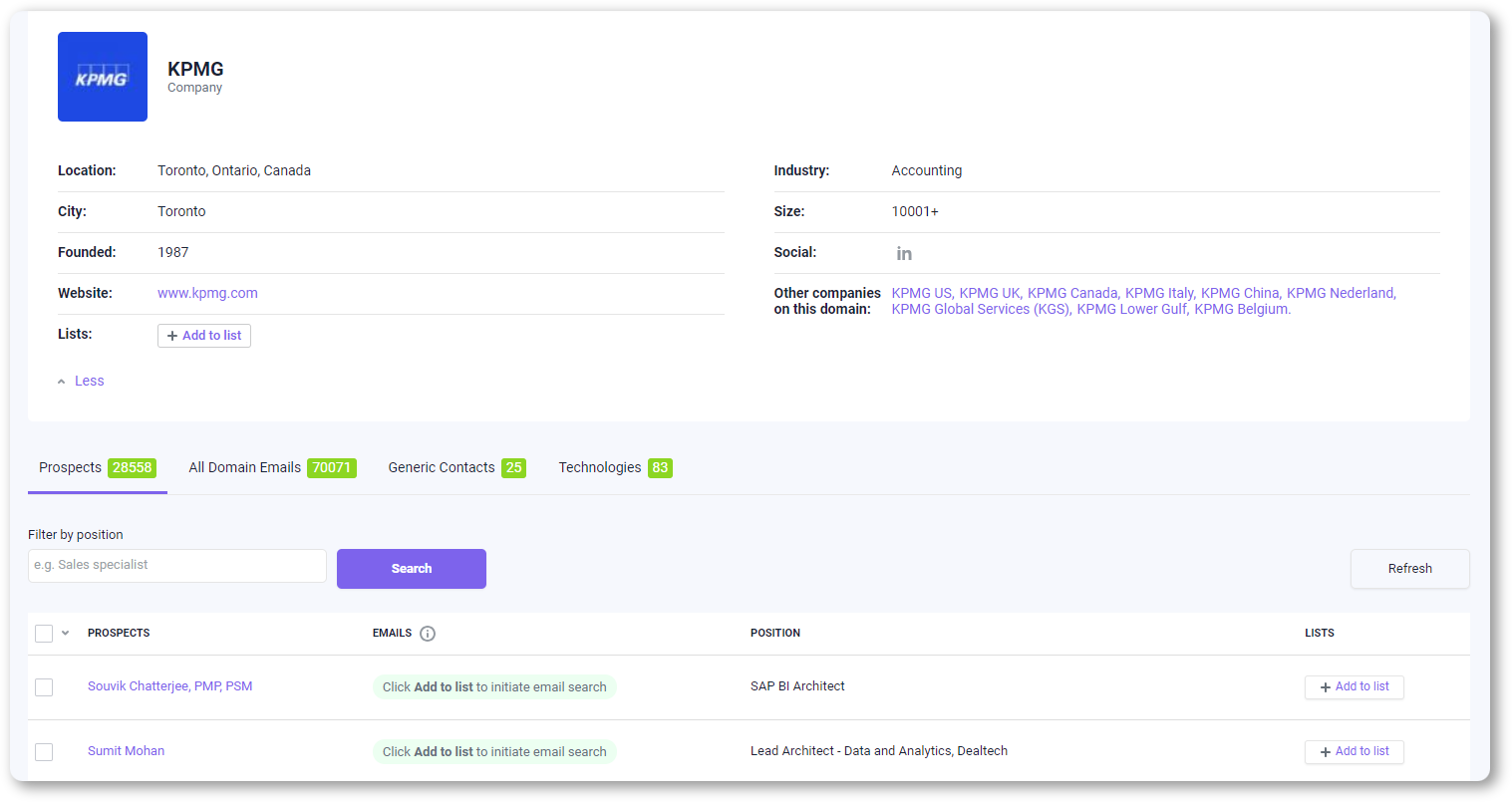The image size is (1512, 802).
Task: Click the 83 technologies badge
Action: pyautogui.click(x=660, y=468)
